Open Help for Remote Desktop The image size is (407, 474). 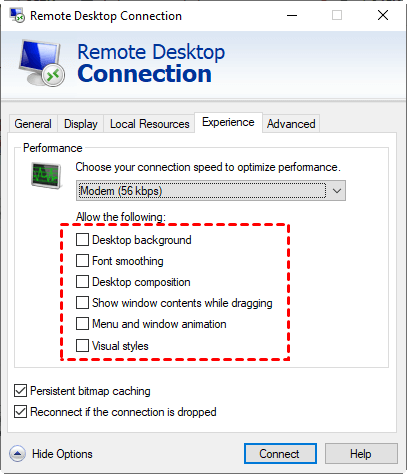(361, 454)
